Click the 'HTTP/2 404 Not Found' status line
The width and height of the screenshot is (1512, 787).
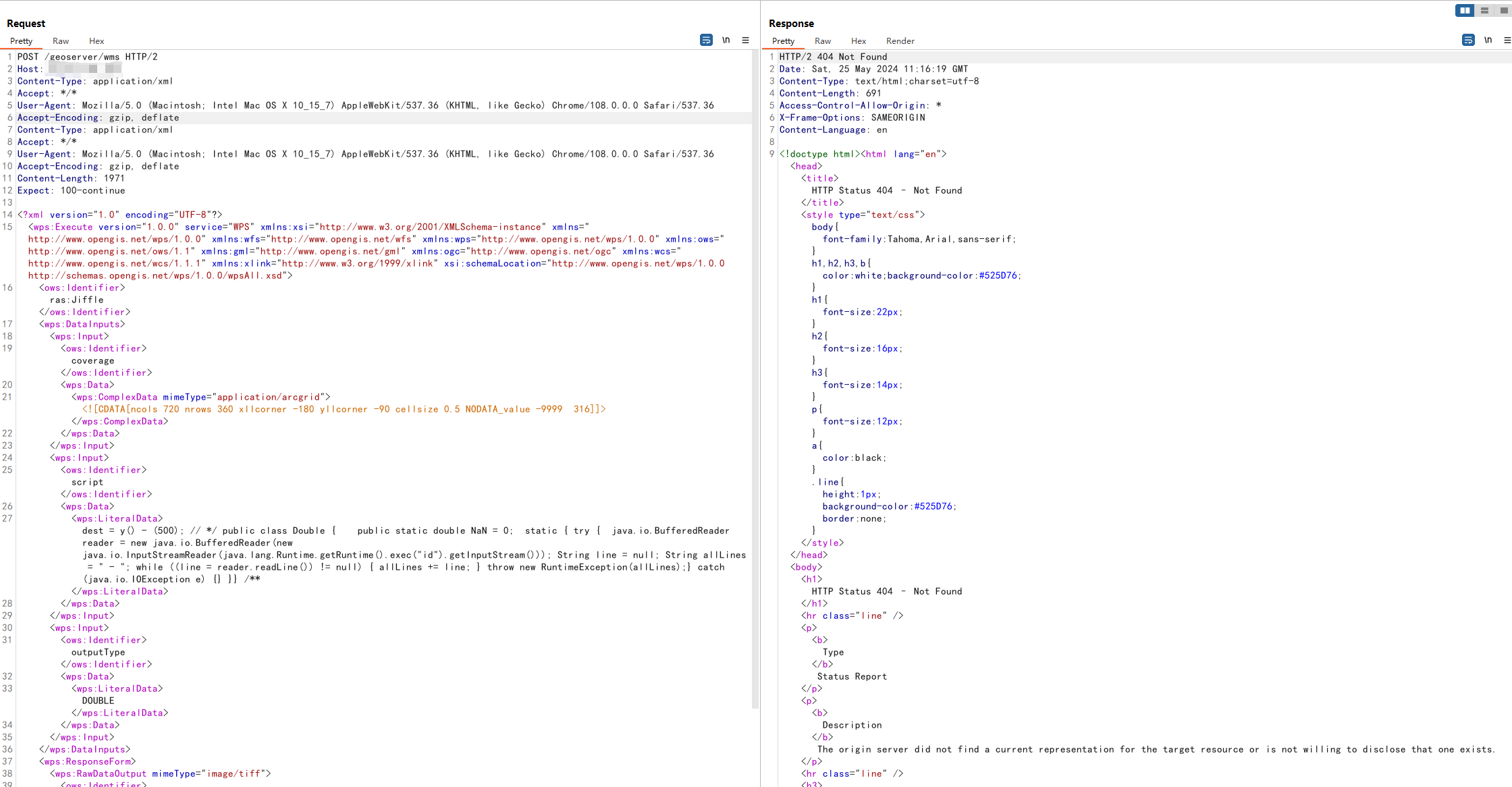tap(834, 57)
